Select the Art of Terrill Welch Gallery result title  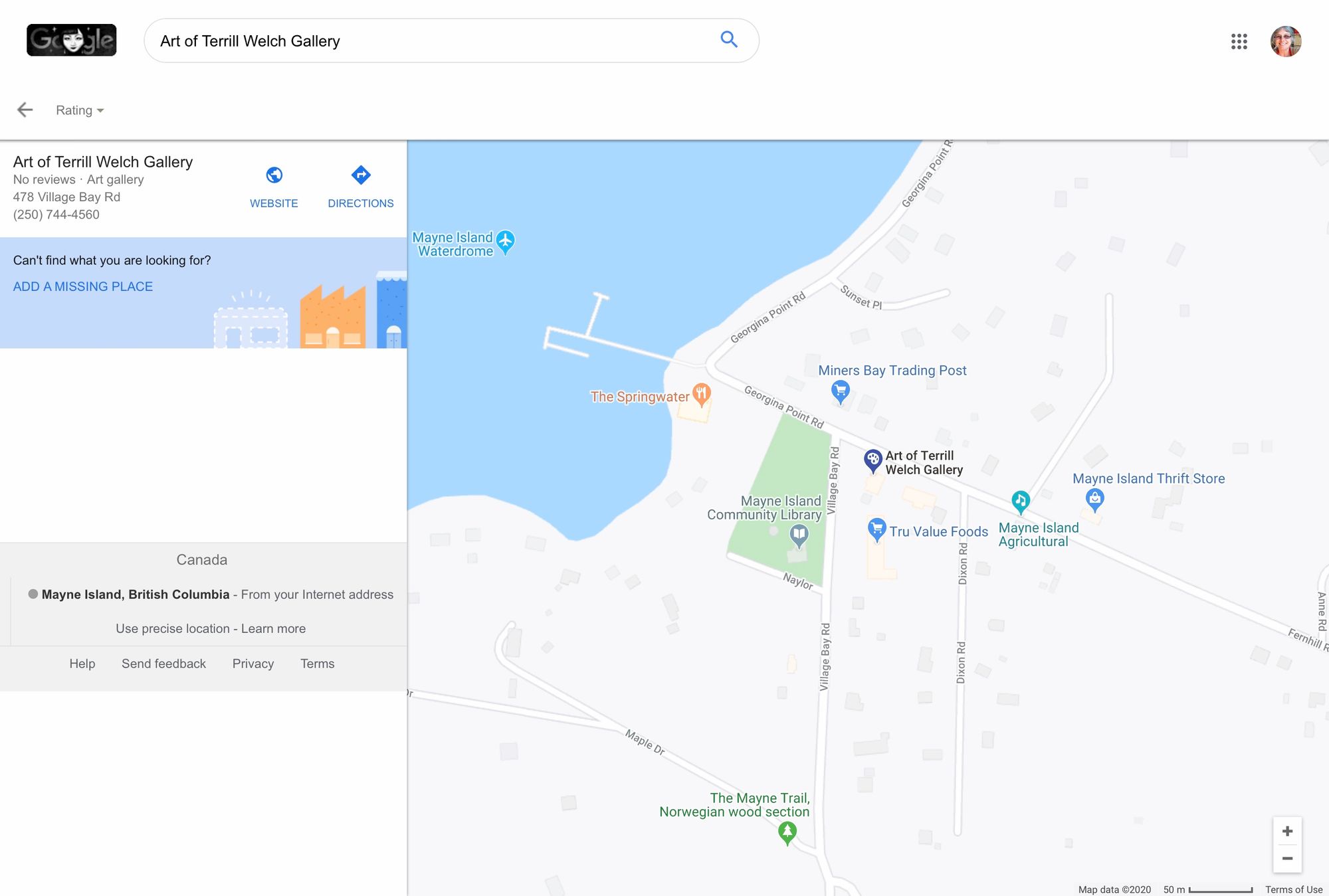103,162
